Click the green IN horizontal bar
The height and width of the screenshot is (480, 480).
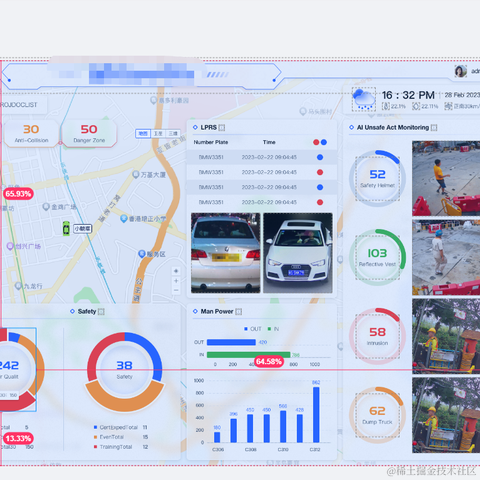click(249, 355)
